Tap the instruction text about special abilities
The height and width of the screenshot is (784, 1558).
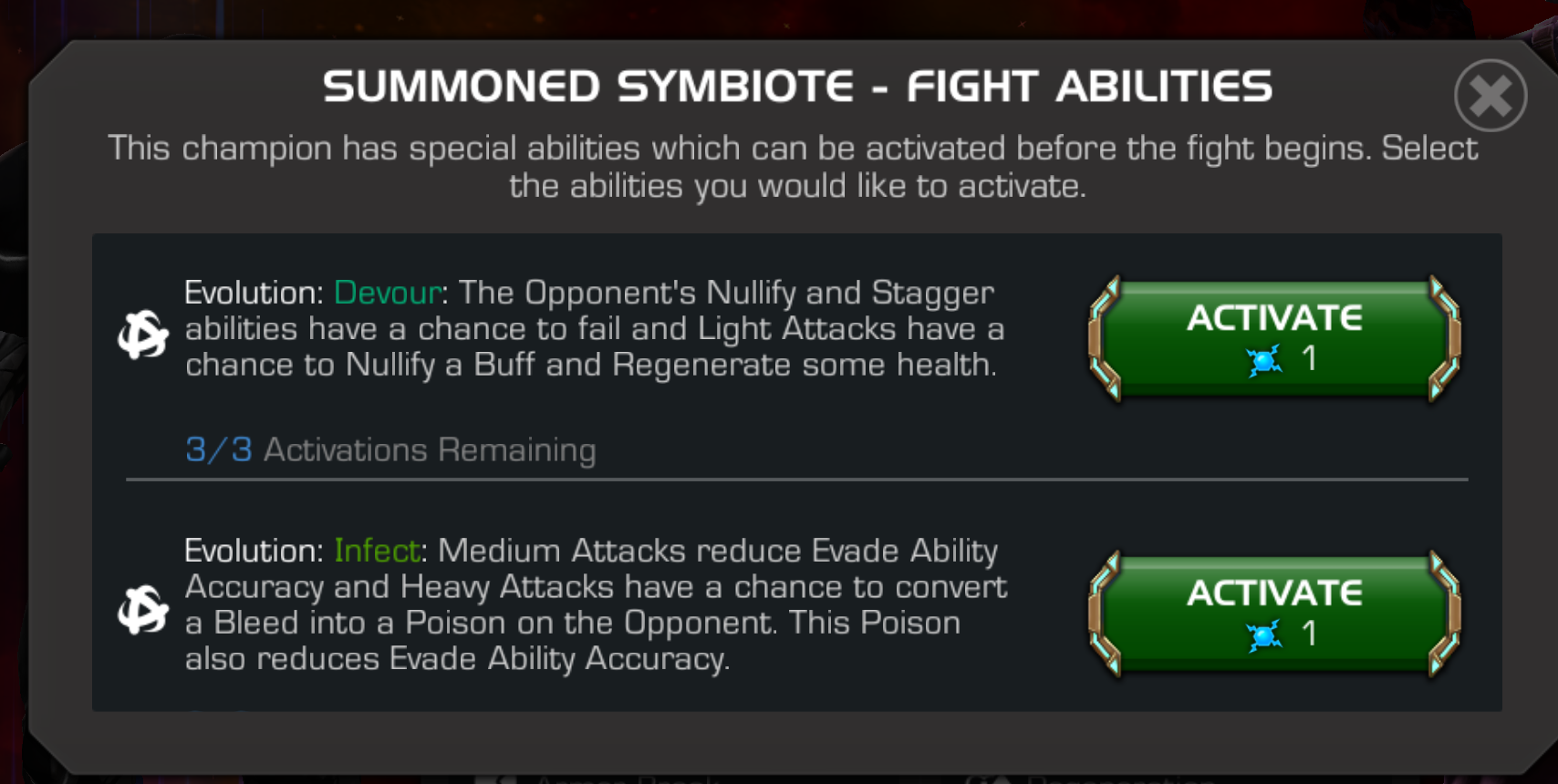(x=793, y=167)
